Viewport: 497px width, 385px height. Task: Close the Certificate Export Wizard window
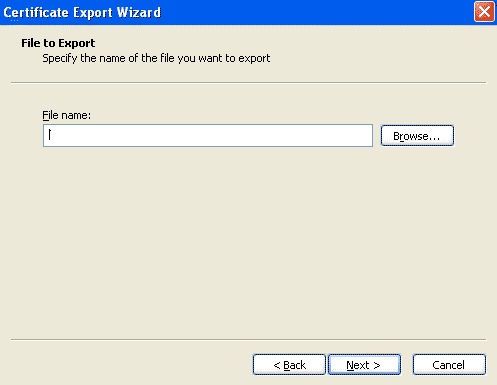point(484,12)
